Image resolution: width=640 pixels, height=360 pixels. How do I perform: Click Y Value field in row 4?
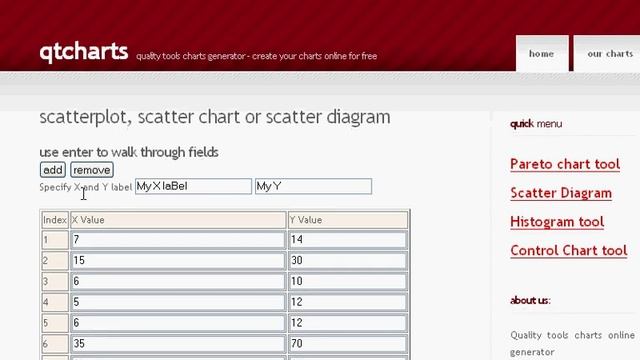tap(348, 302)
